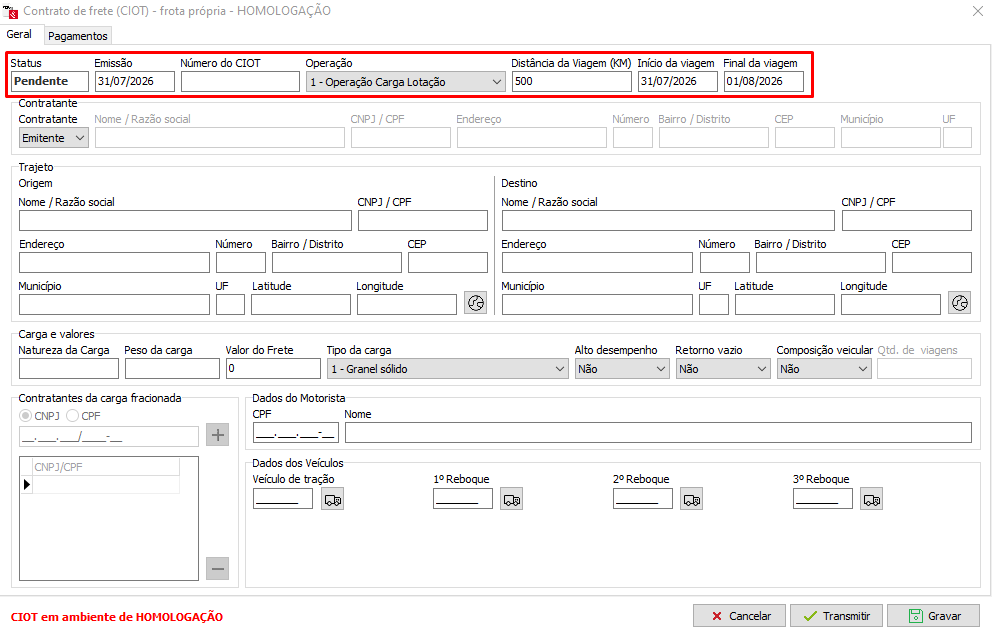The image size is (992, 634).
Task: Click the Origem Município field
Action: tap(115, 304)
